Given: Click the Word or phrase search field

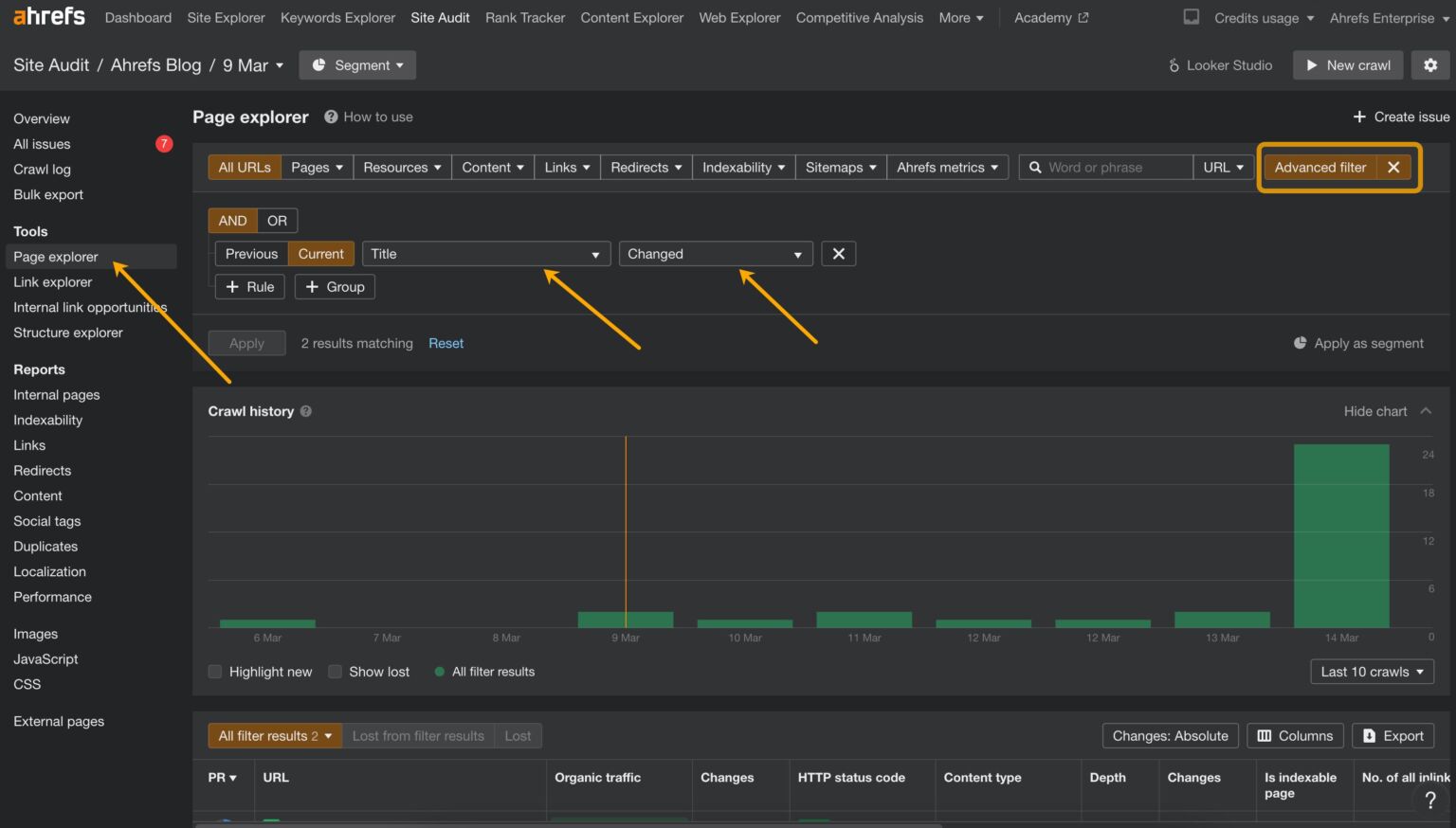Looking at the screenshot, I should [1100, 167].
